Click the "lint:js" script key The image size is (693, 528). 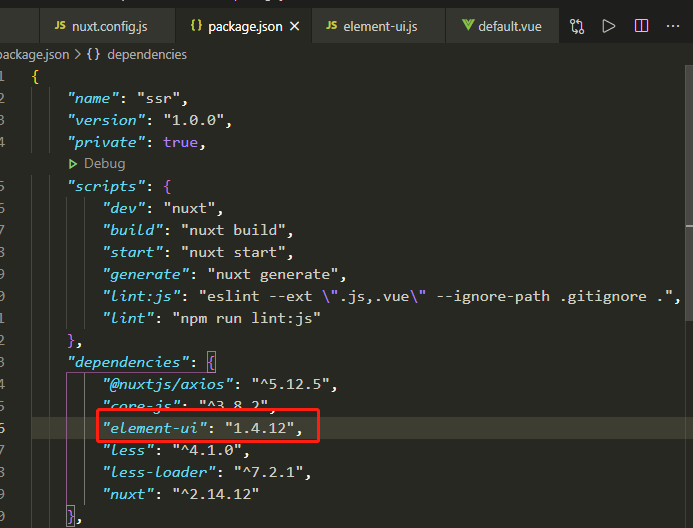pyautogui.click(x=141, y=296)
